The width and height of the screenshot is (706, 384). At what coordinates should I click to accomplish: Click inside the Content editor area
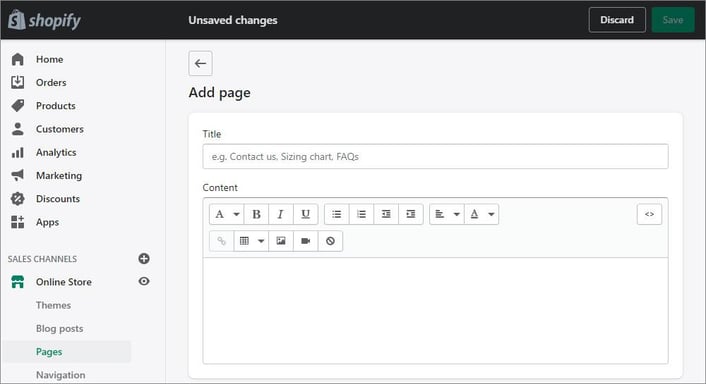[435, 311]
